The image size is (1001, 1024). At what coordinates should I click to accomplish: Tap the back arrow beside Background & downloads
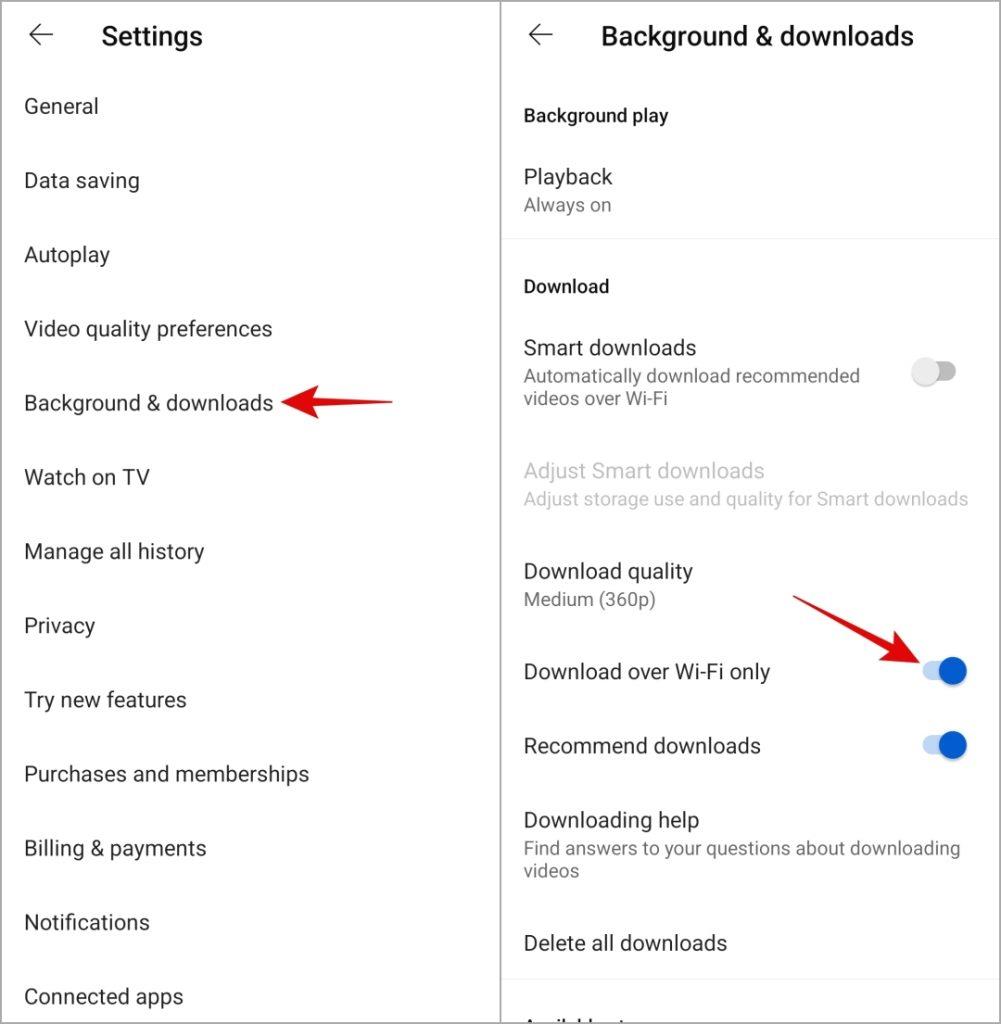click(541, 35)
